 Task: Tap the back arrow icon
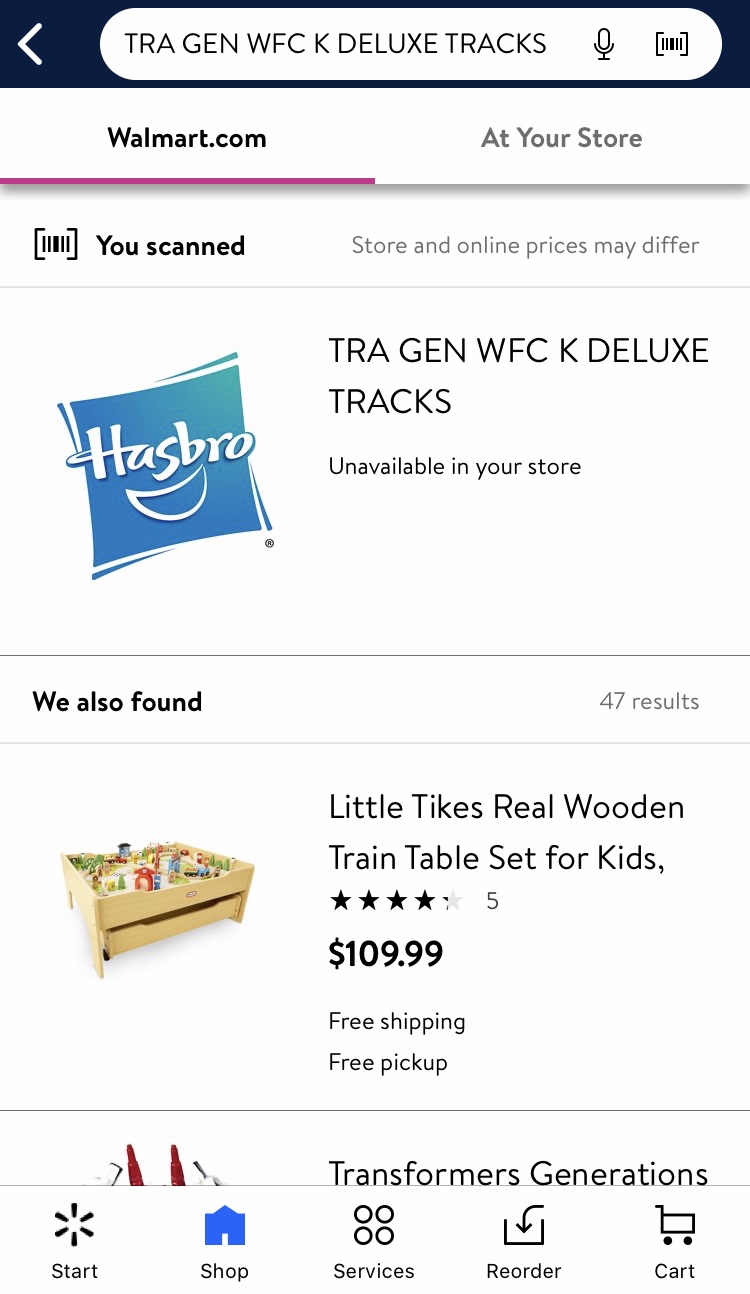click(x=32, y=44)
